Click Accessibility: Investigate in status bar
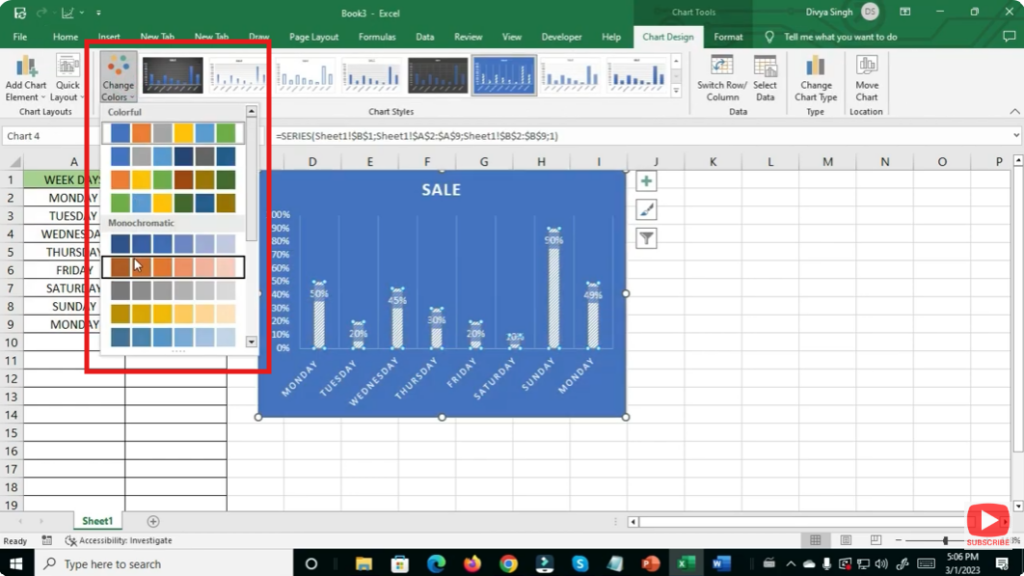This screenshot has height=576, width=1024. [118, 541]
